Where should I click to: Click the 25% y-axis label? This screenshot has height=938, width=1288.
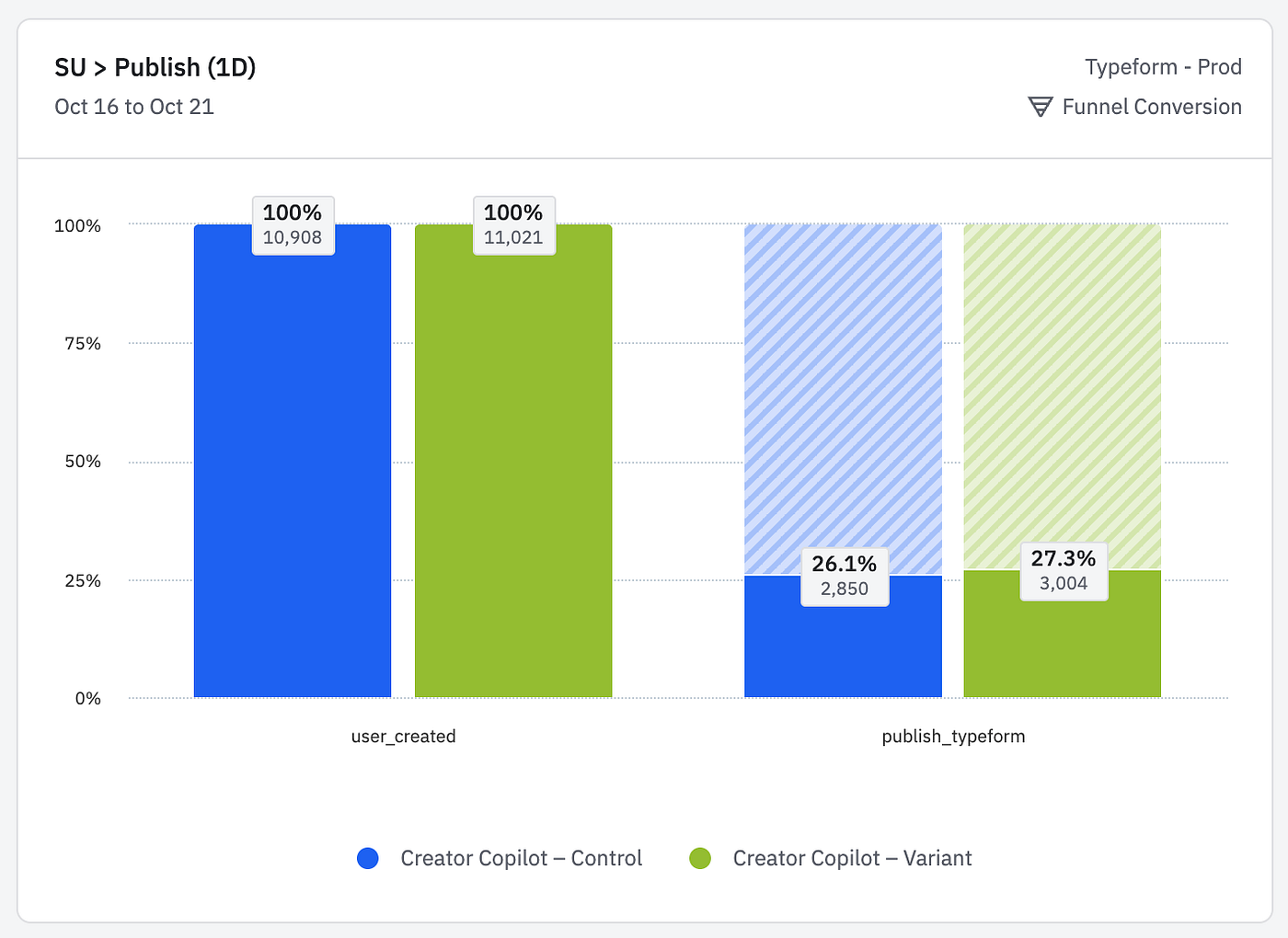point(83,581)
